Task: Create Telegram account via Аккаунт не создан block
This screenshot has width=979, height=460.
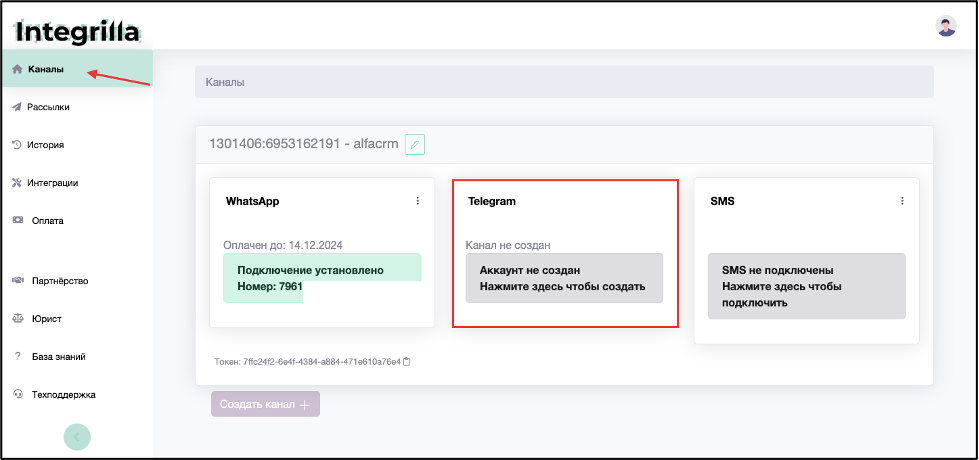Action: point(564,278)
